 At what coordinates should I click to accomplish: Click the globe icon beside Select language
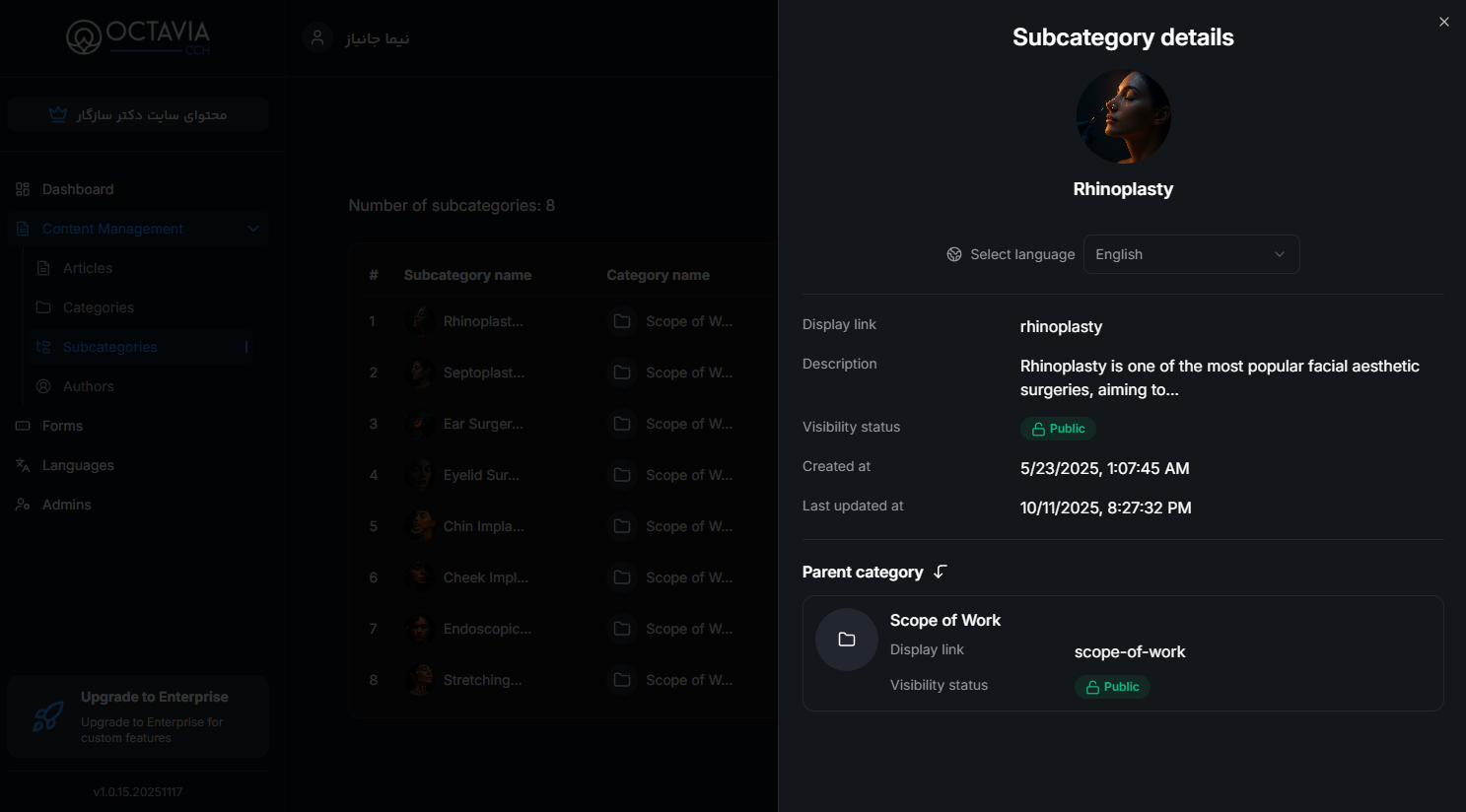954,254
